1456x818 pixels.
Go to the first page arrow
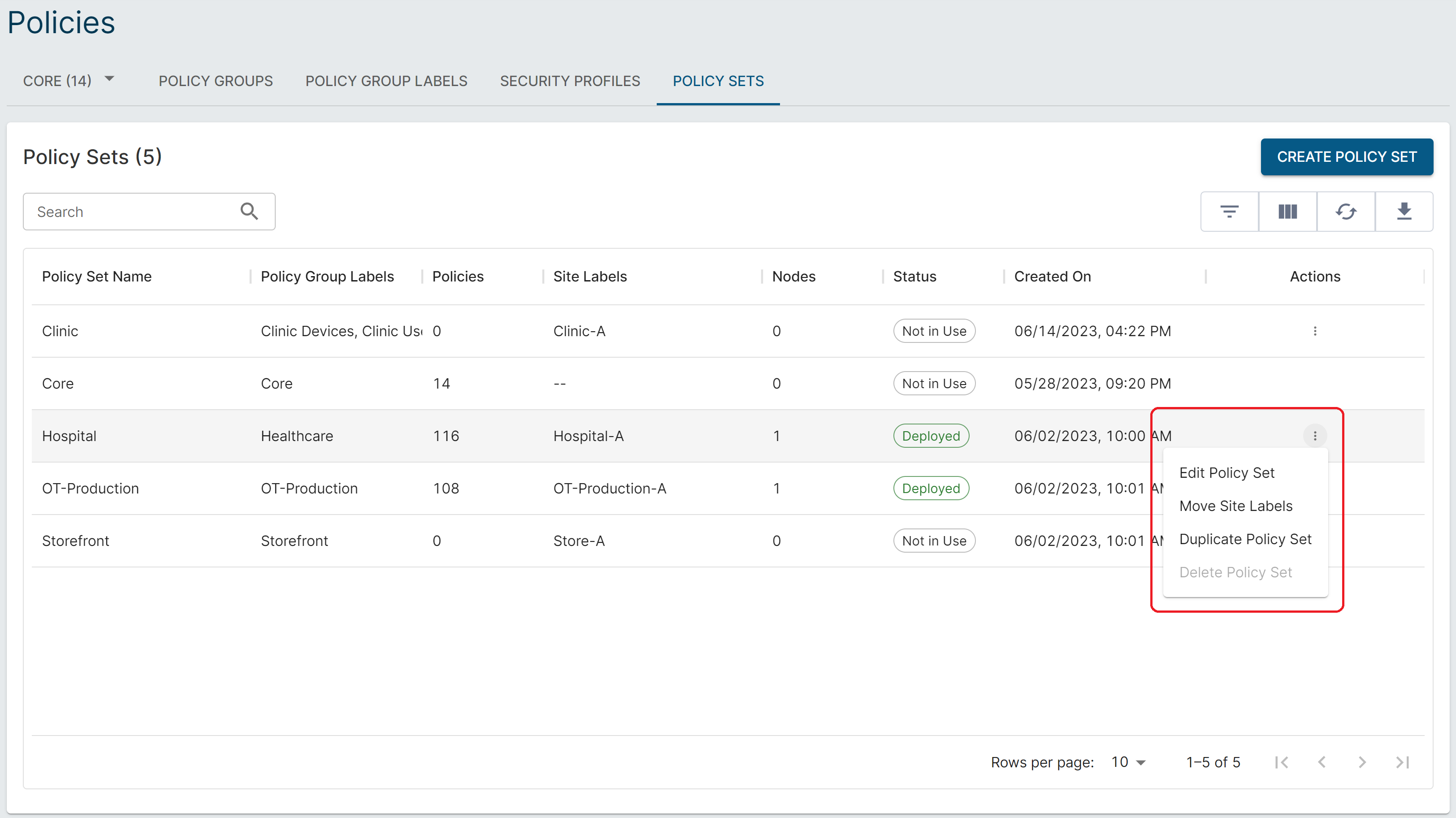(1281, 762)
